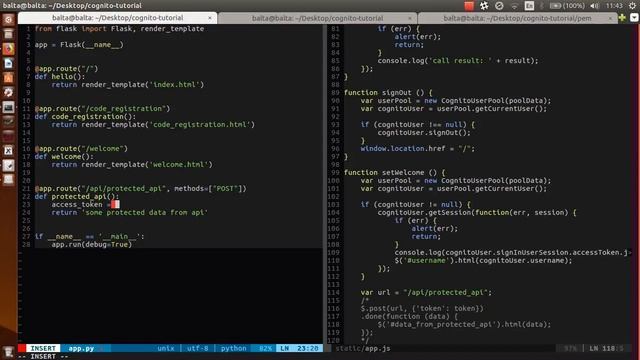
Task: Open the text editor pencil dock icon
Action: click(9, 165)
